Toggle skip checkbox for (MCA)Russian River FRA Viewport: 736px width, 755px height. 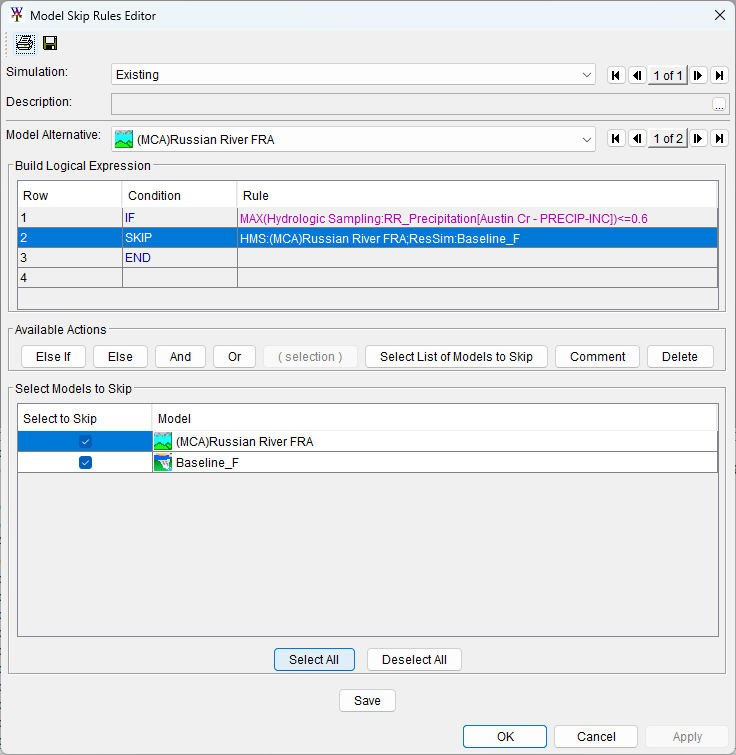pyautogui.click(x=85, y=442)
